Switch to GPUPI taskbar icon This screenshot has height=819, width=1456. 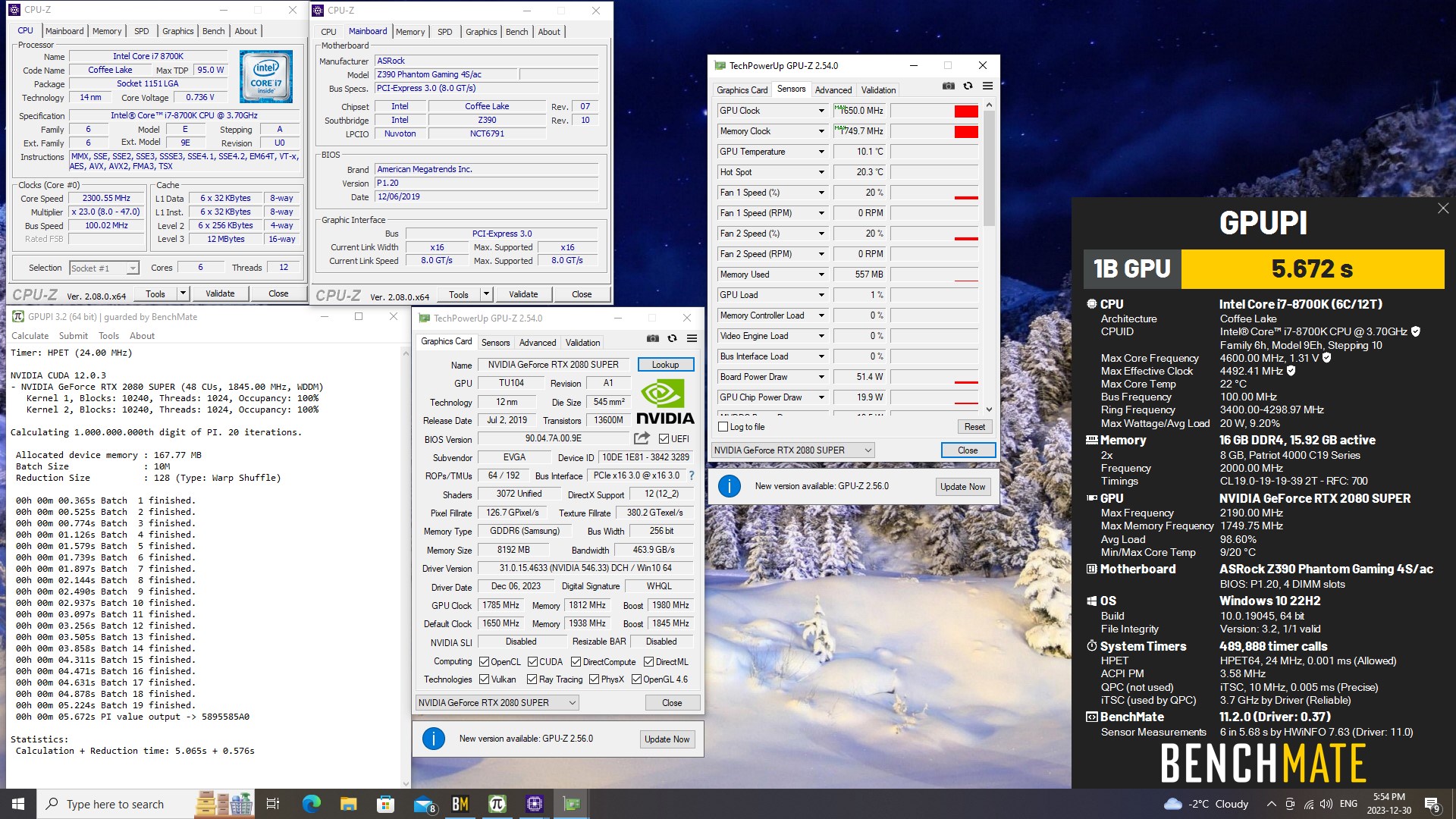tap(497, 804)
